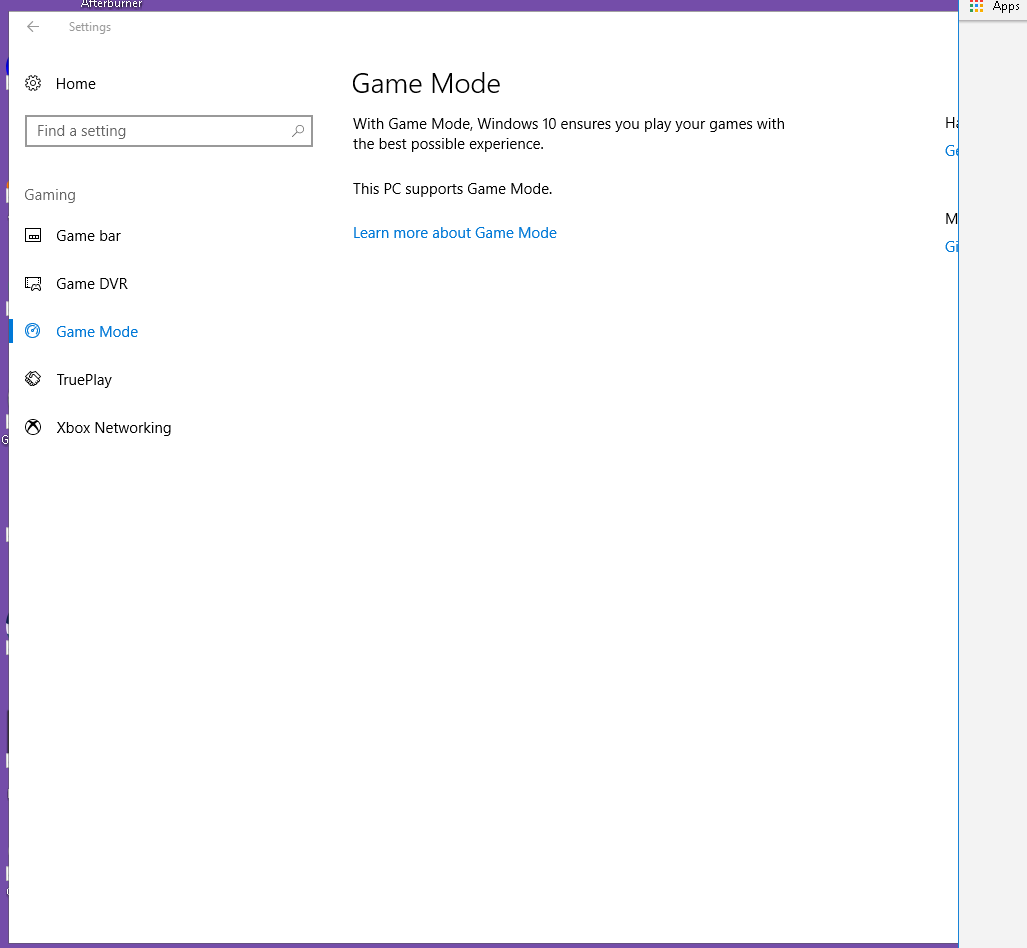Click the Get help link
This screenshot has width=1027, height=948.
point(951,150)
